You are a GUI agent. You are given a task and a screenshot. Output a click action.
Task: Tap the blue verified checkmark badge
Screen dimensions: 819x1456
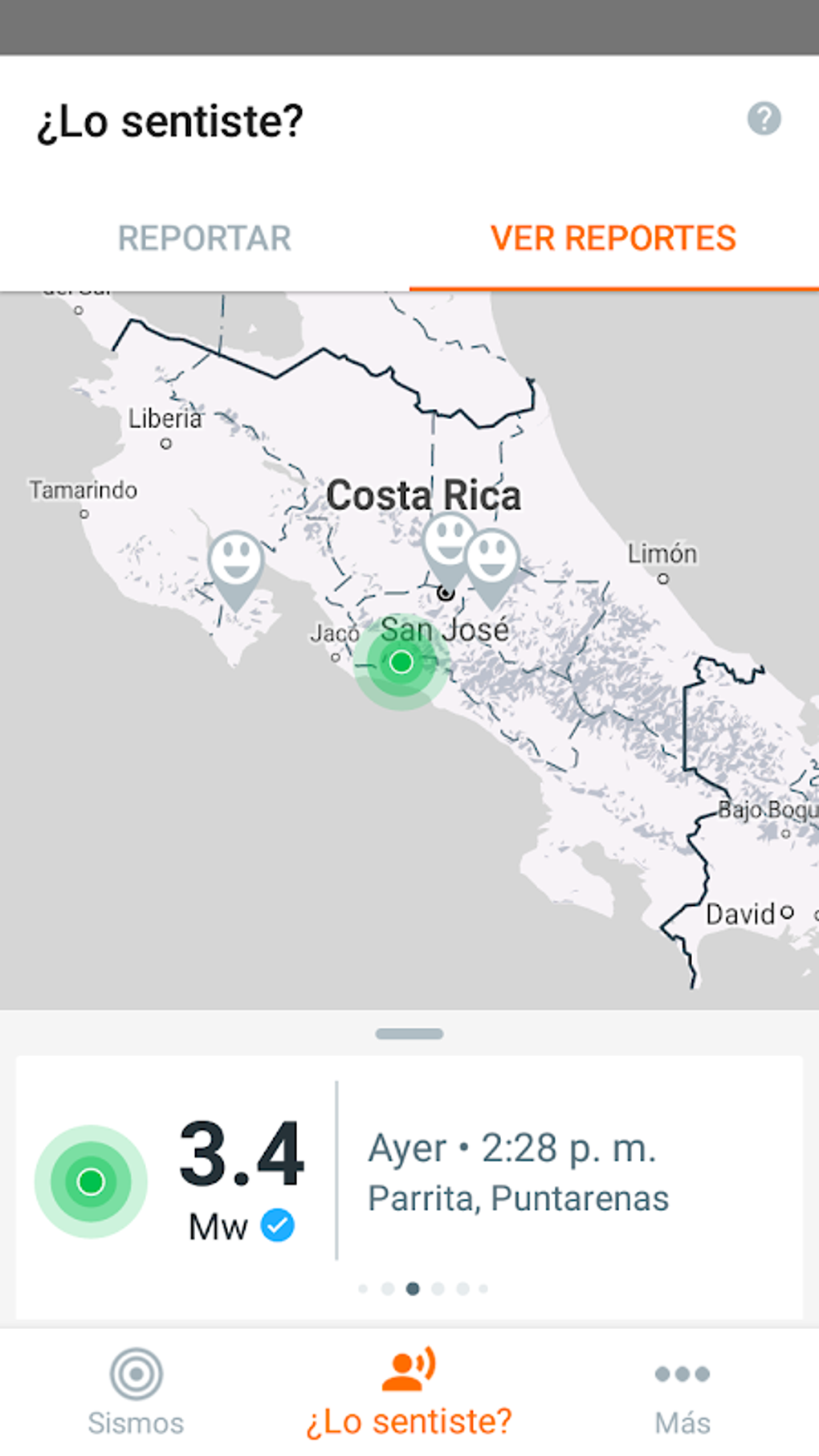click(278, 1226)
